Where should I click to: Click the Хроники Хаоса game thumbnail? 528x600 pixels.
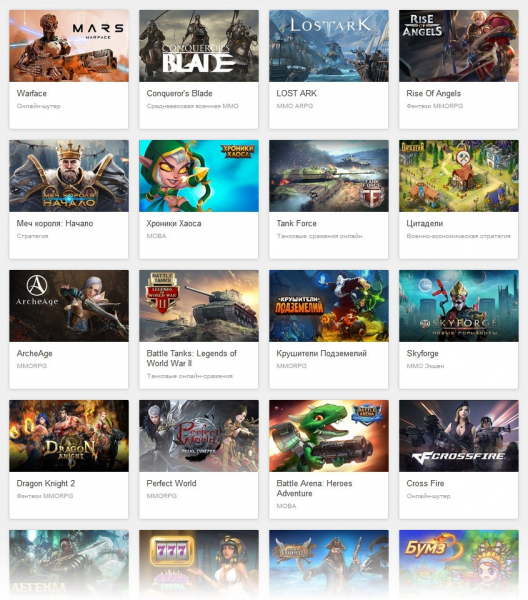[x=199, y=176]
